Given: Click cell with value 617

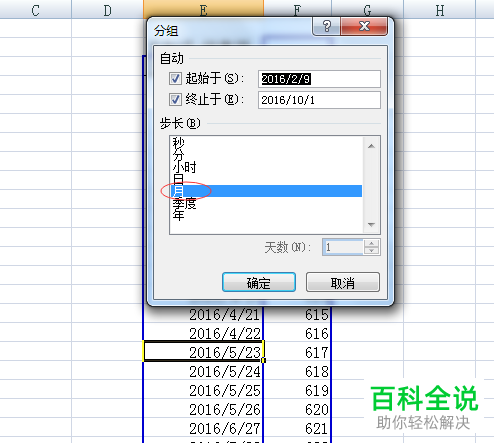Looking at the screenshot, I should [297, 352].
